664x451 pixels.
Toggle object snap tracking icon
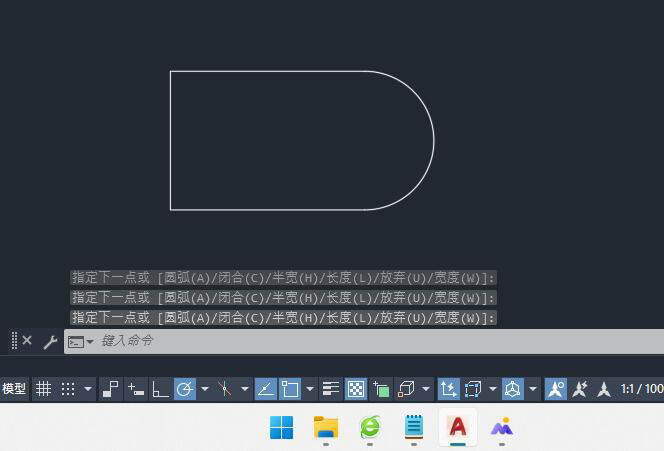pos(266,389)
